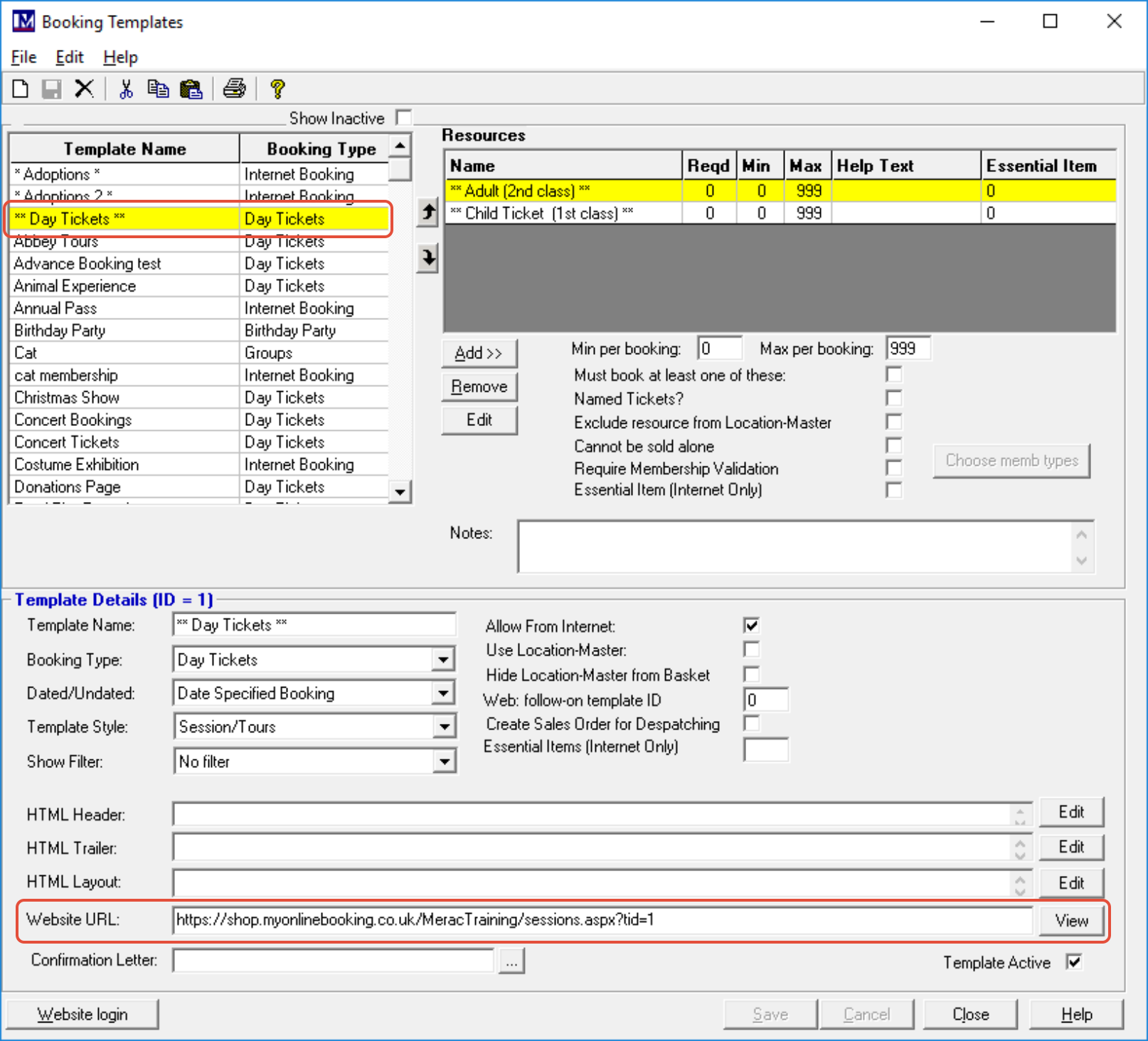The image size is (1148, 1041).
Task: Expand the Template Style dropdown
Action: coord(444,727)
